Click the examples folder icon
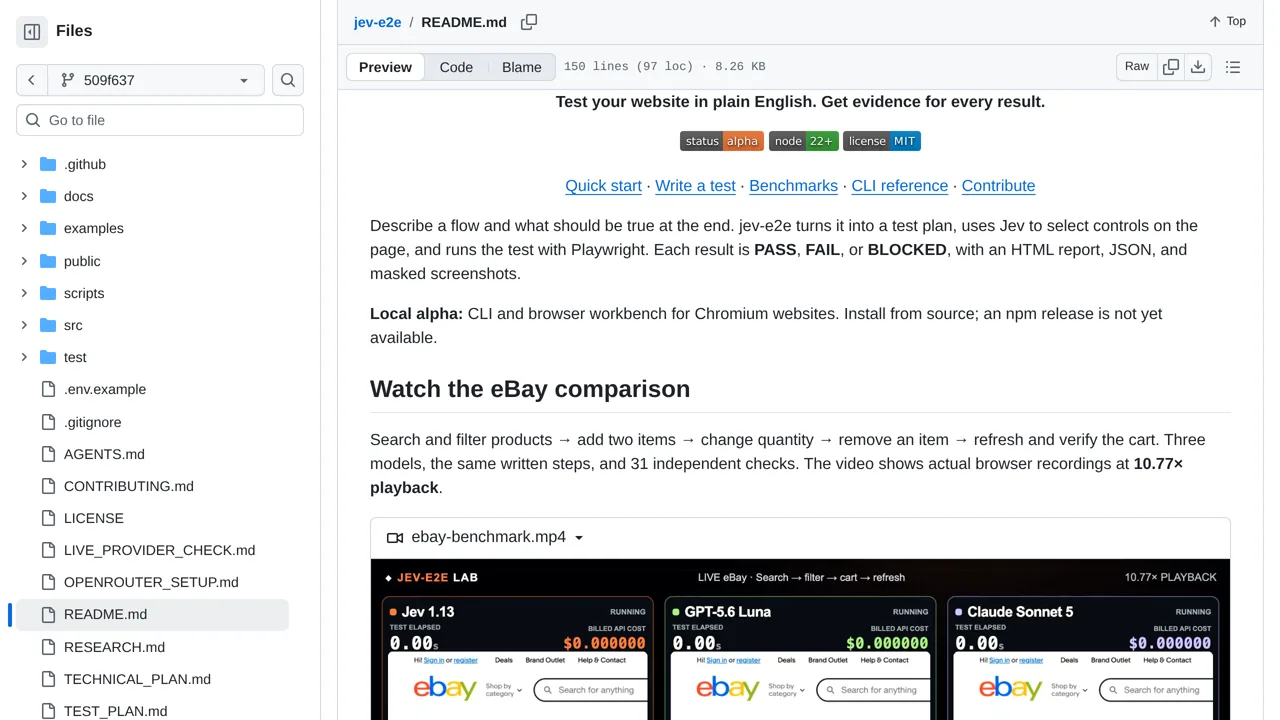This screenshot has height=720, width=1280. pos(48,228)
